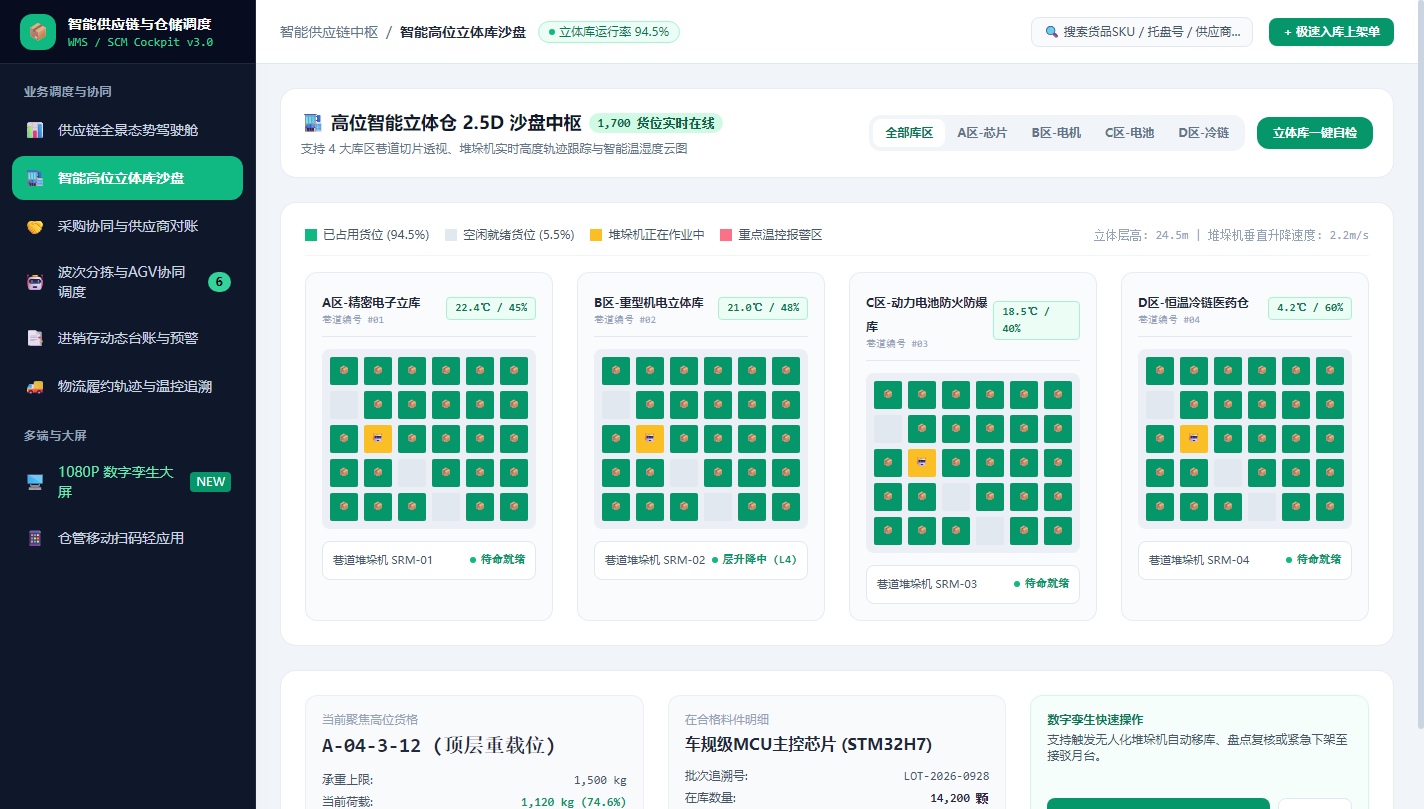Click the 巷道堆垛机 SRM-03 label

pyautogui.click(x=927, y=584)
